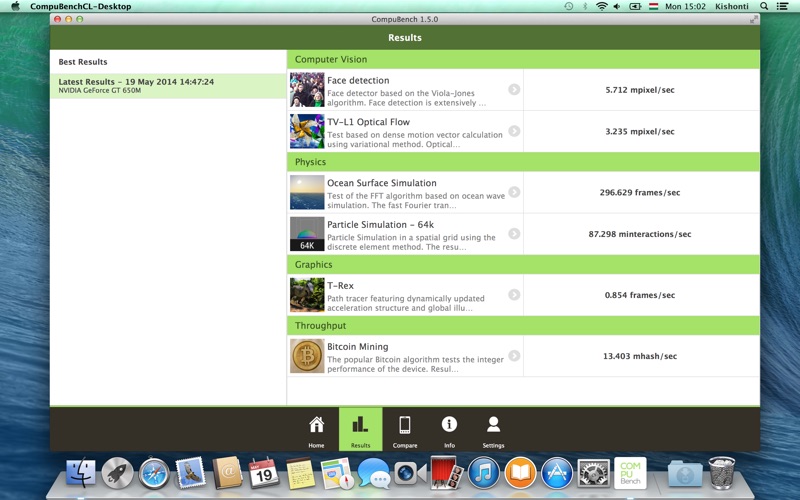Open Launchpad from the dock
This screenshot has width=800, height=500.
tap(117, 473)
